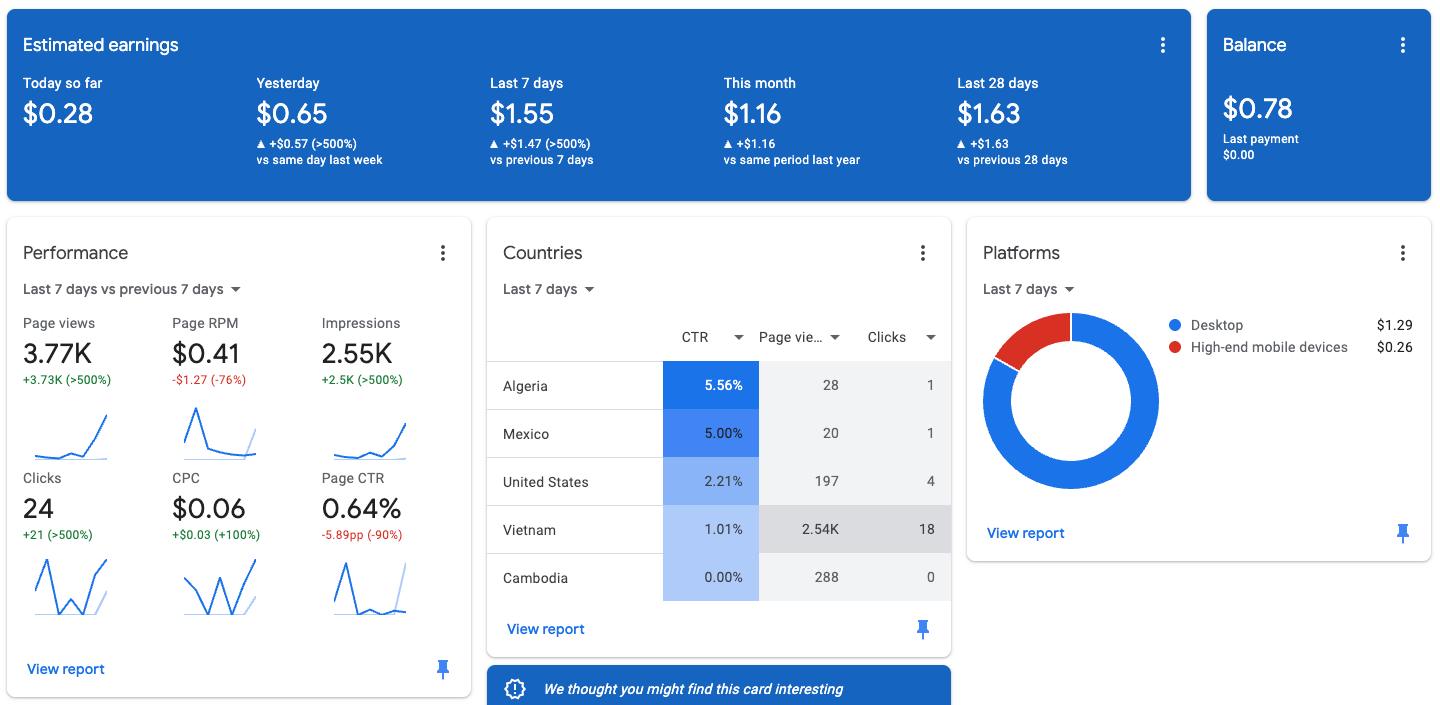
Task: Pin the Countries card
Action: coord(922,629)
